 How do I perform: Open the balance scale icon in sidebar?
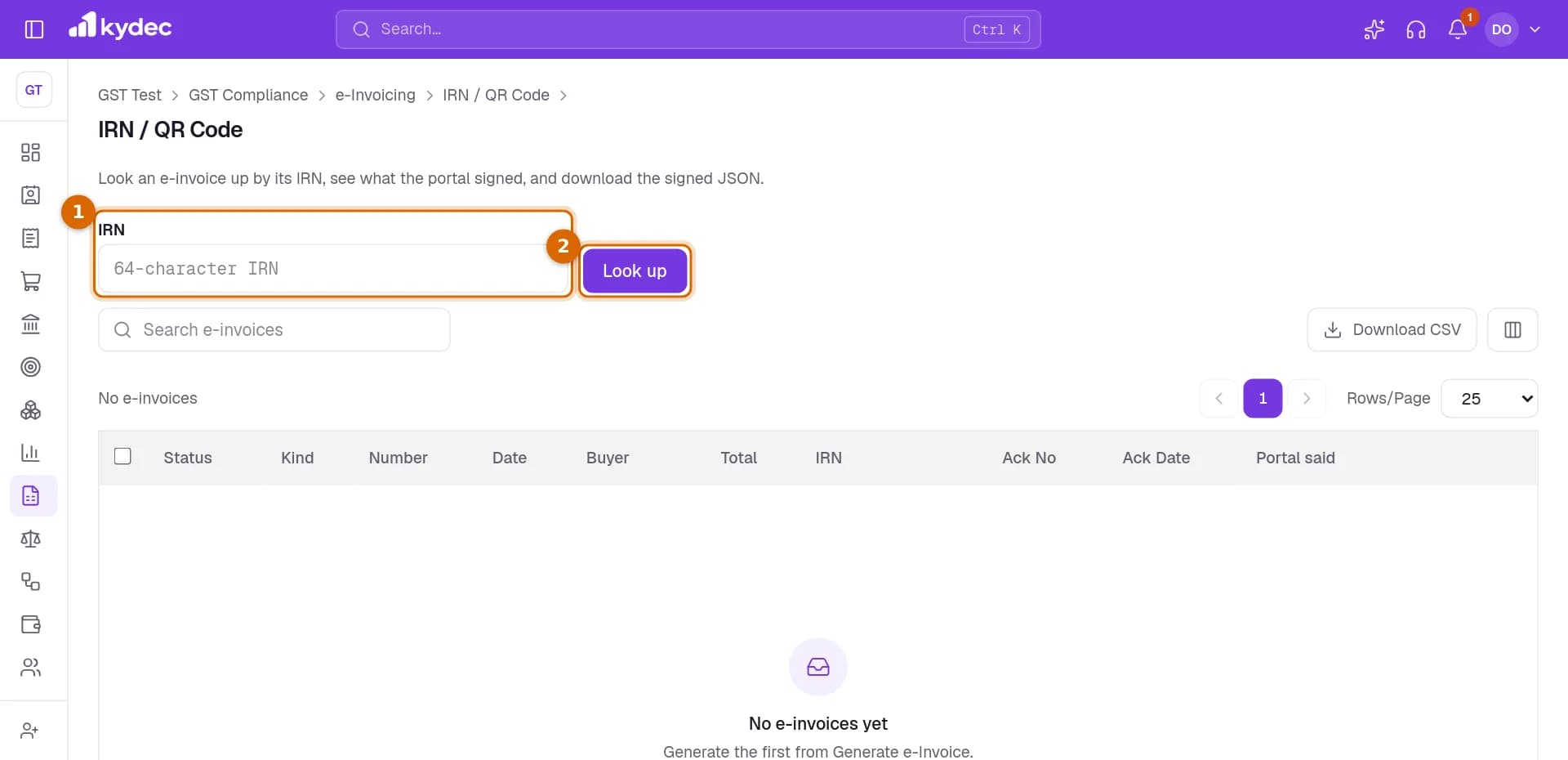pyautogui.click(x=31, y=539)
